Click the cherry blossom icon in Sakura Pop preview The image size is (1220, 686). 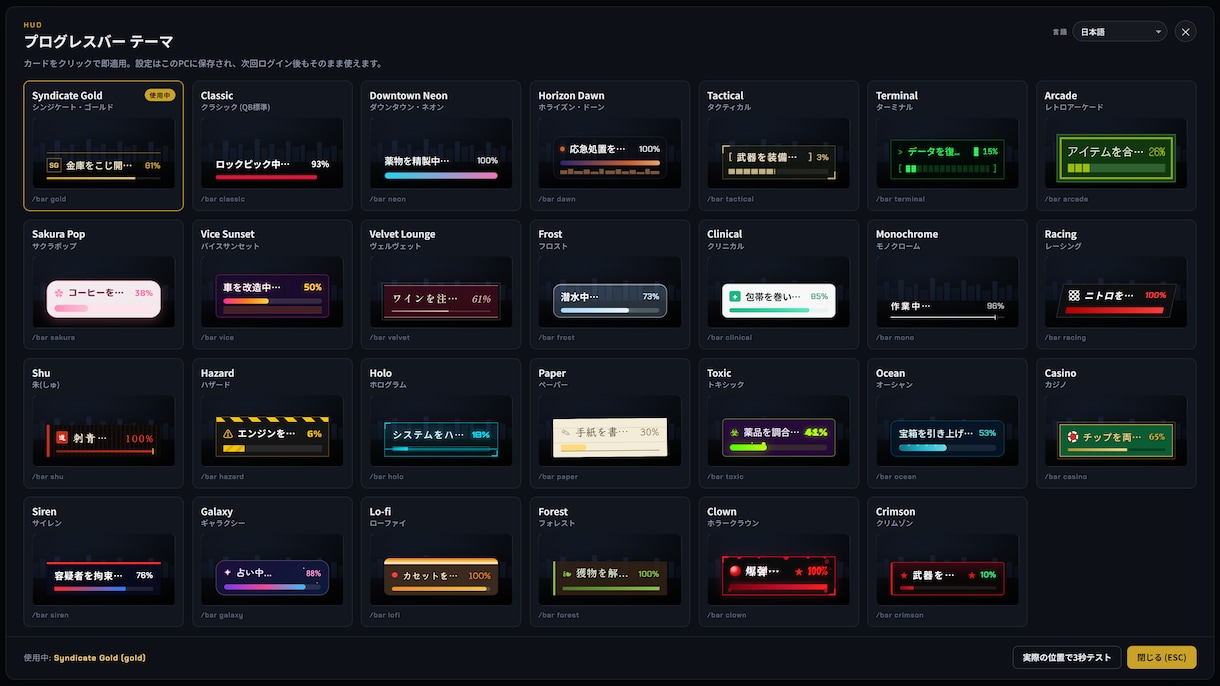coord(59,293)
